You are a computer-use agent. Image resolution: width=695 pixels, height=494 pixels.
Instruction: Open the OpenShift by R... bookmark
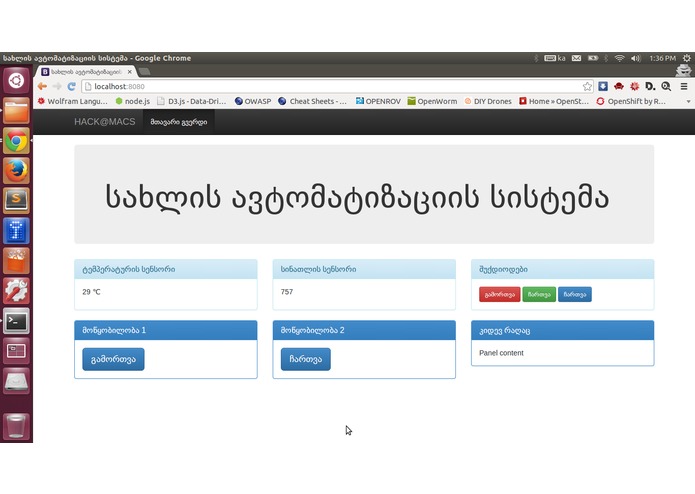tap(631, 101)
